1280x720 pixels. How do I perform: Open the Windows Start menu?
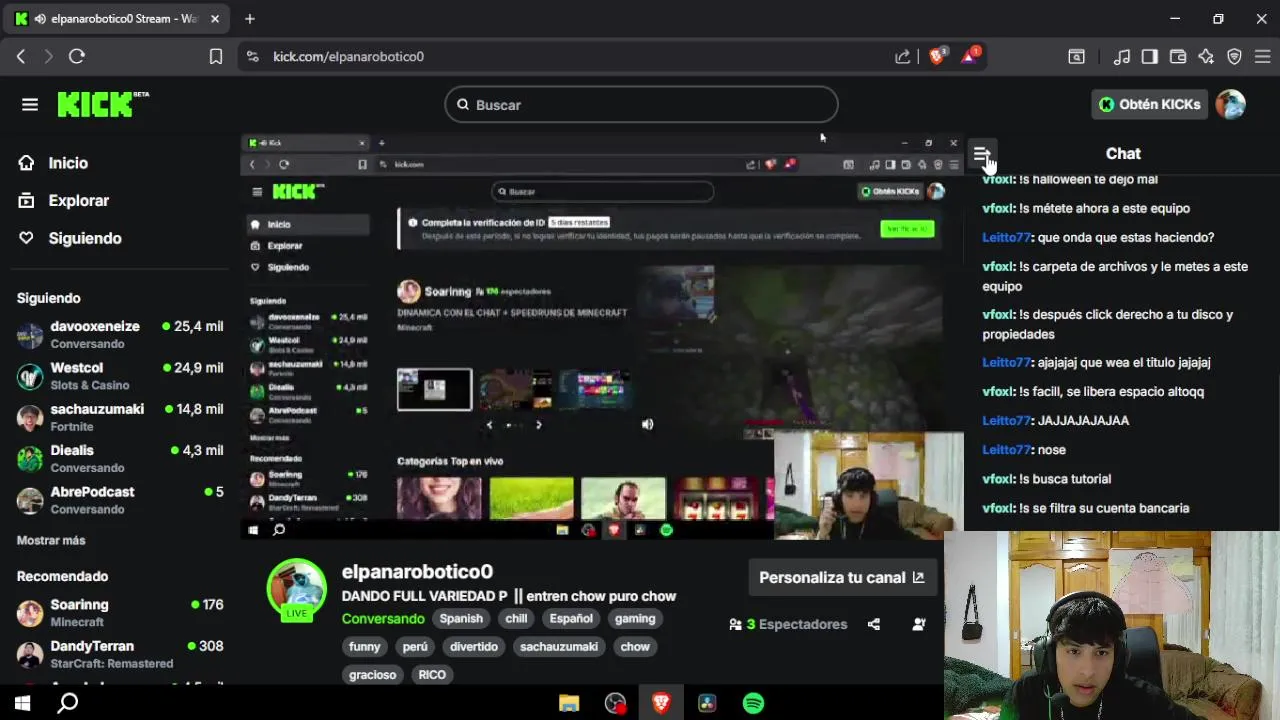[22, 704]
